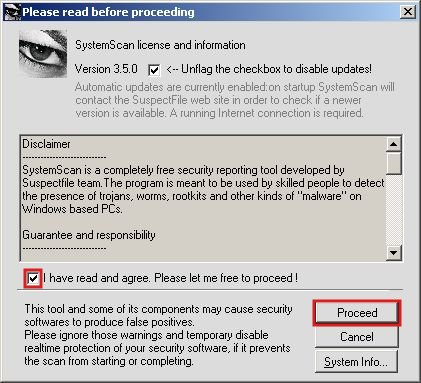Click the scrollbar thumb in the disclaimer box
Screen dimensions: 421x383
[394, 163]
